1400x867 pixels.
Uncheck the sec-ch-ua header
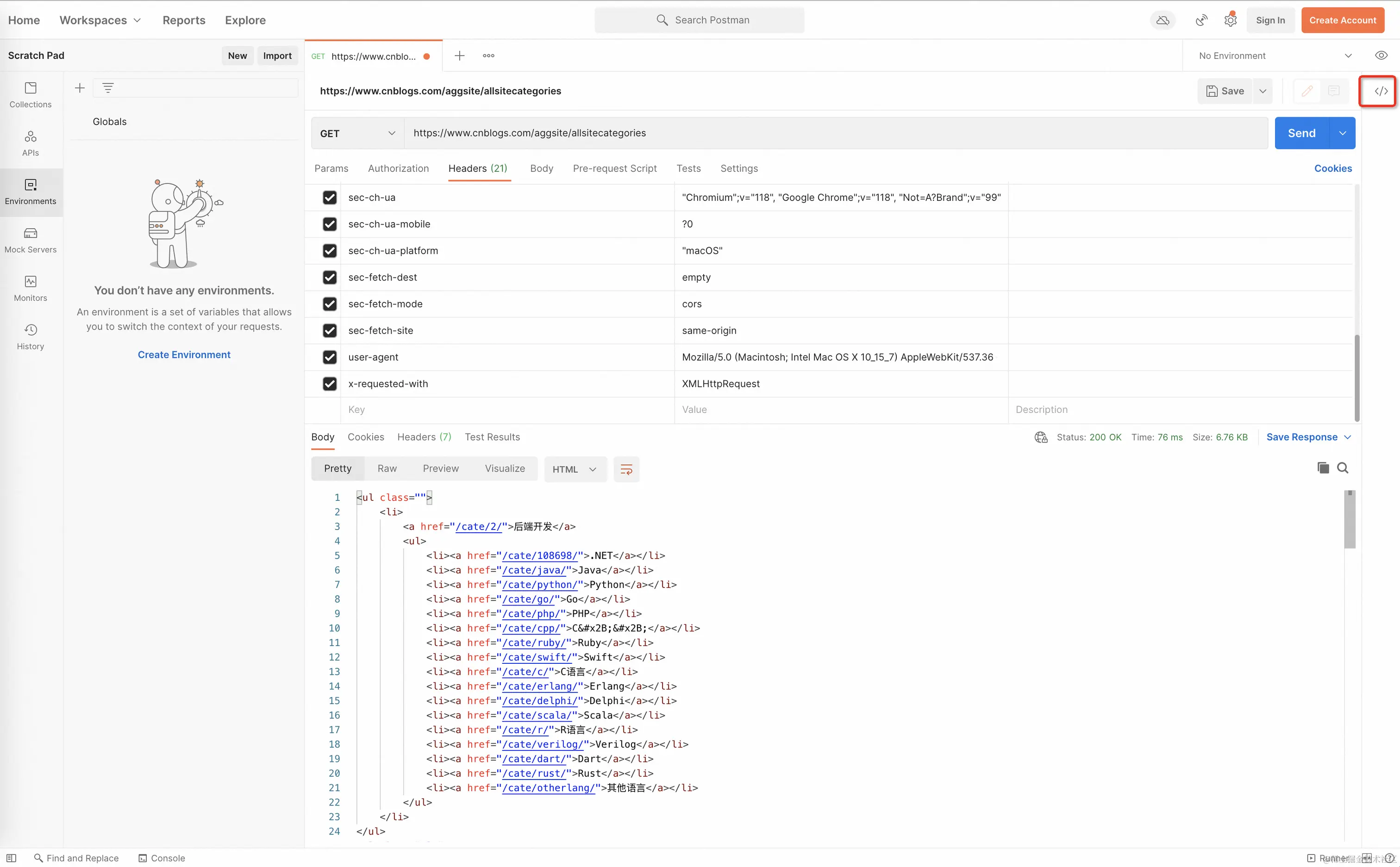click(329, 197)
